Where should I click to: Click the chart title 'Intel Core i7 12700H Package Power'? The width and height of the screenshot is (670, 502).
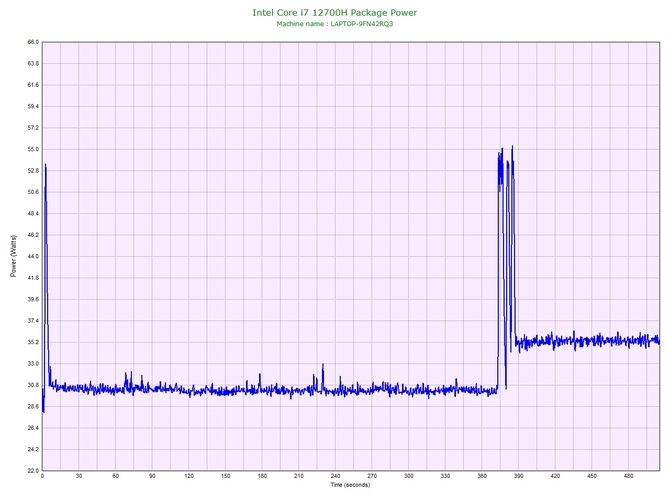click(x=335, y=13)
